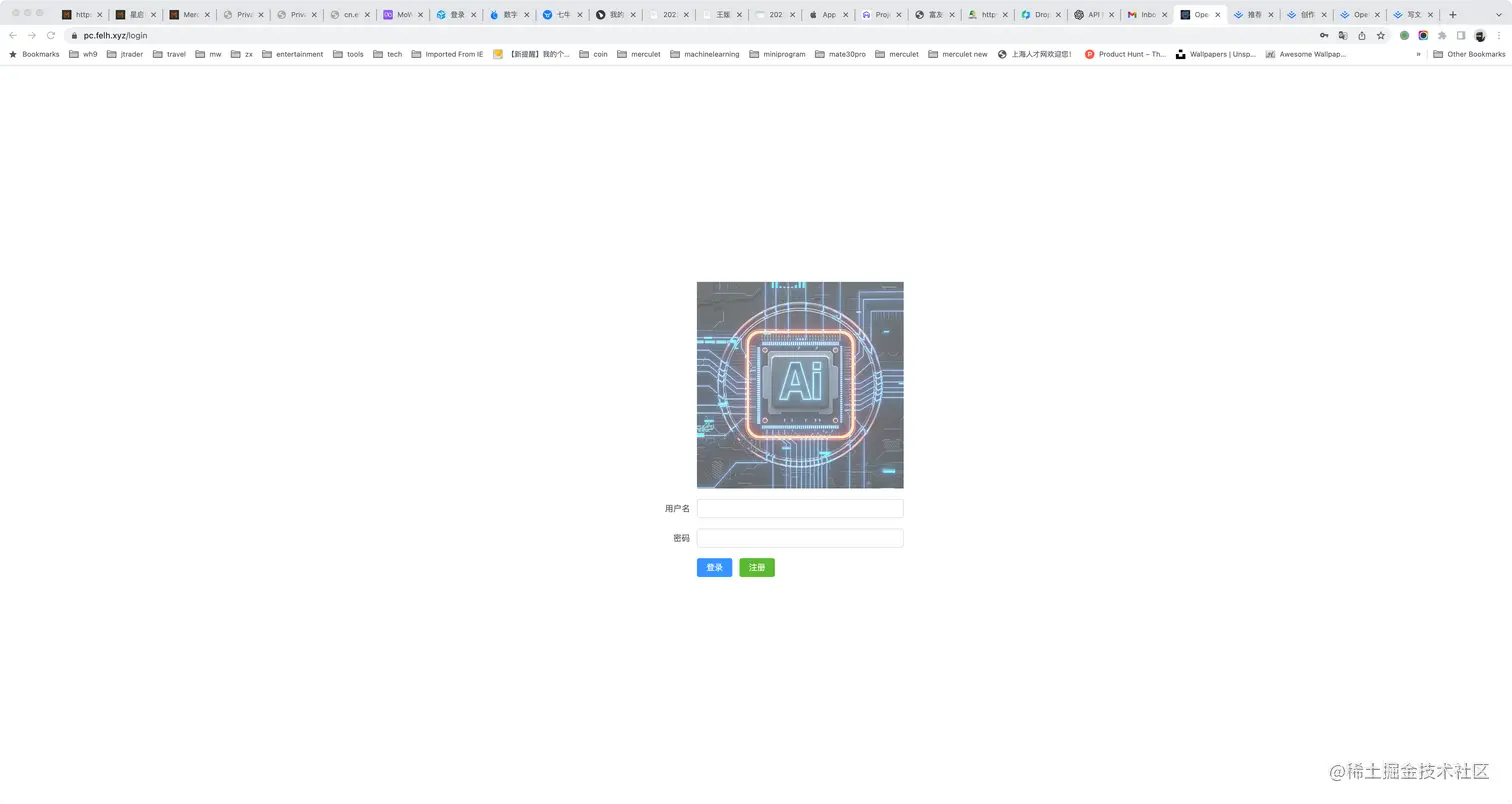Bookmark this page with the star icon
1512x804 pixels.
1381,35
